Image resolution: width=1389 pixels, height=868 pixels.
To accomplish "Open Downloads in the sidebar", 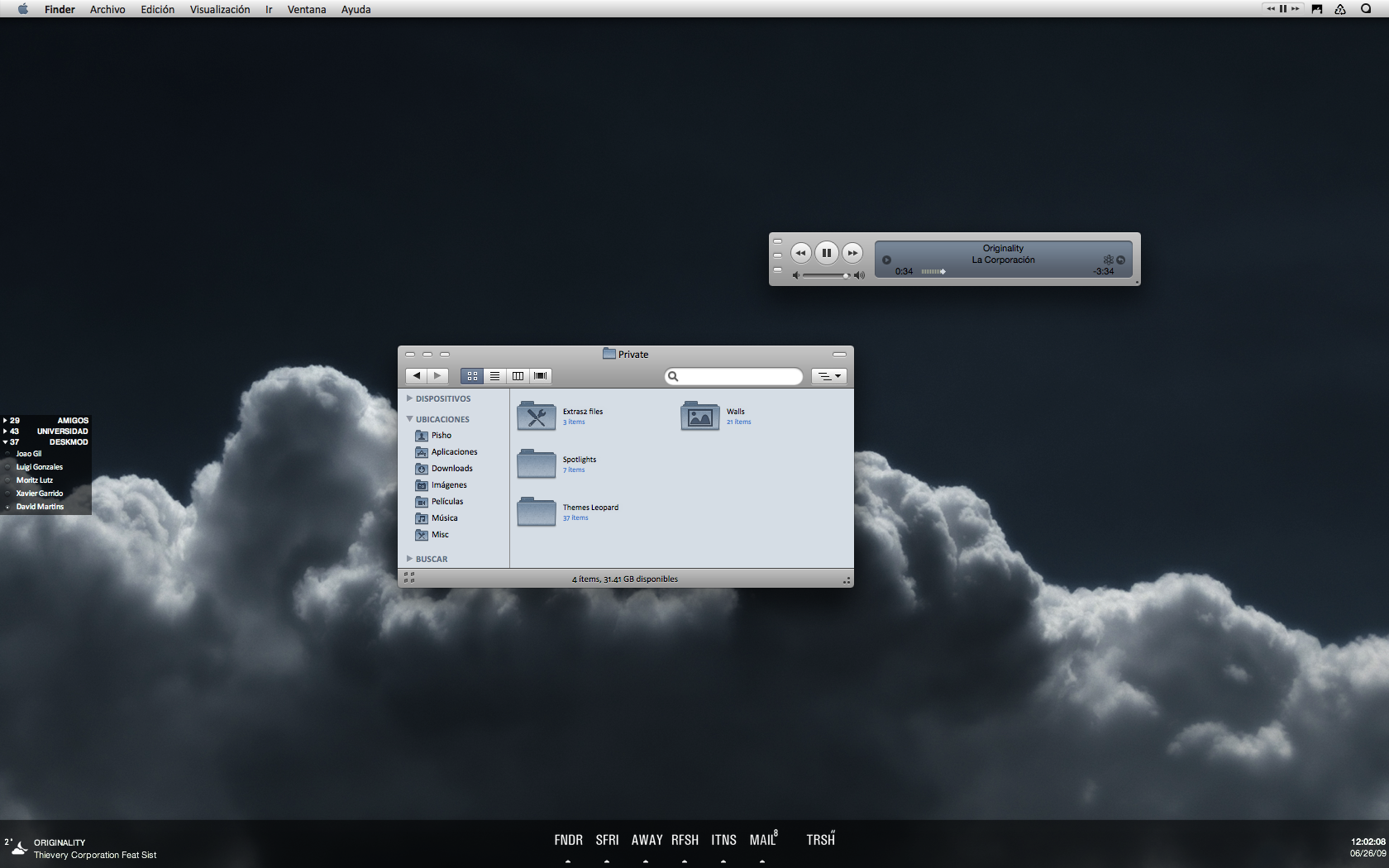I will coord(444,469).
